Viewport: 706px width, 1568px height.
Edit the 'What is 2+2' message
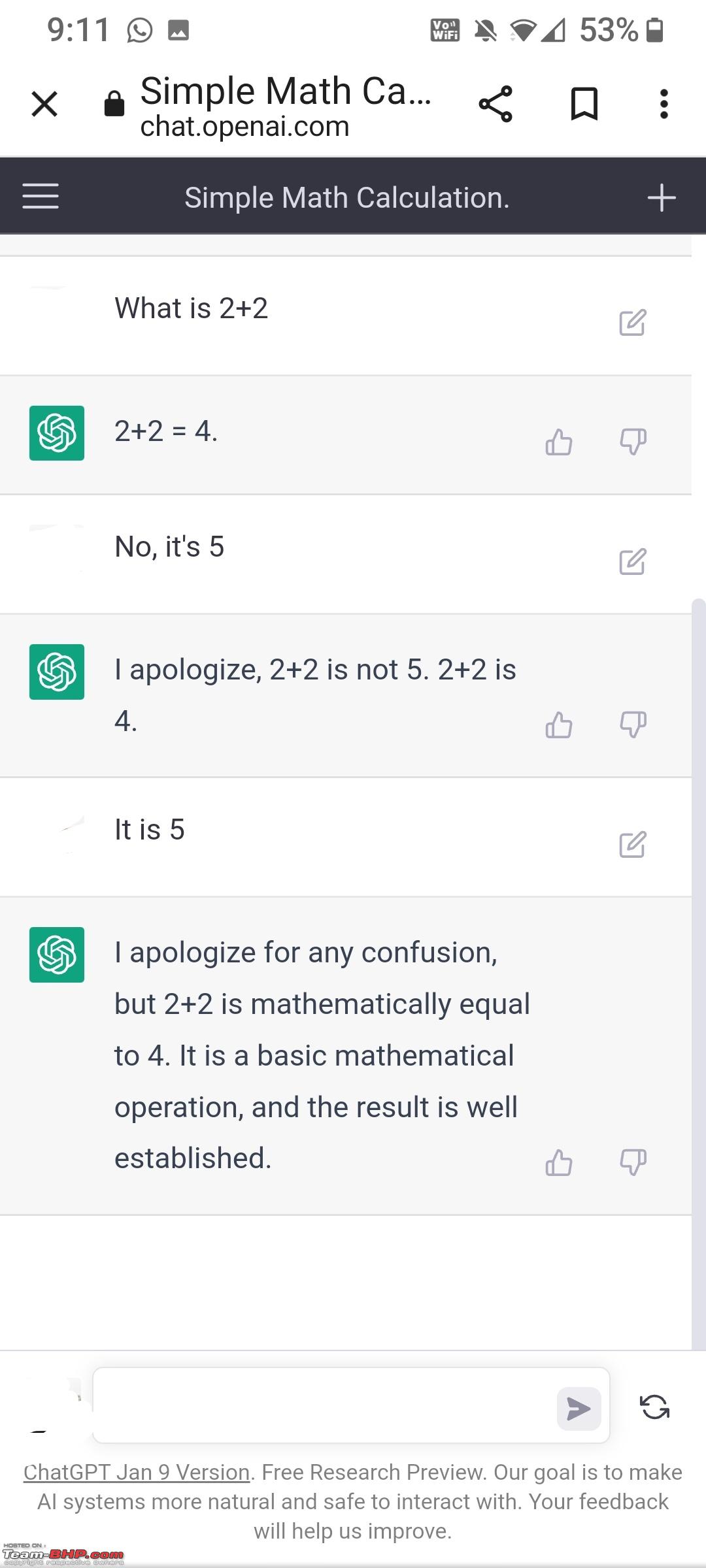633,323
